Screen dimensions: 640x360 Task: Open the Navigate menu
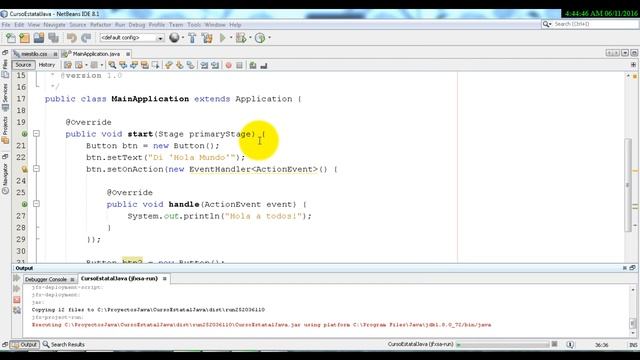[x=54, y=25]
